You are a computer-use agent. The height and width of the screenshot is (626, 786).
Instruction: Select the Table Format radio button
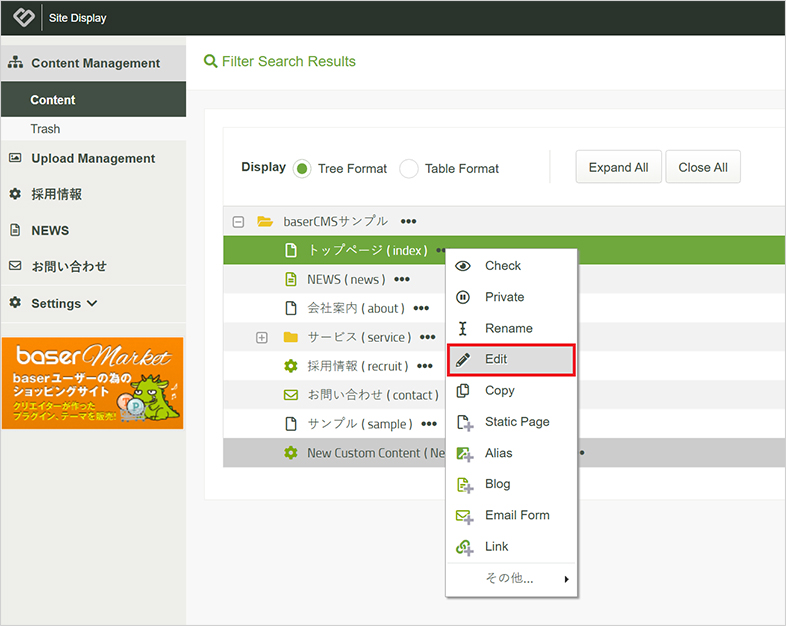pos(409,169)
